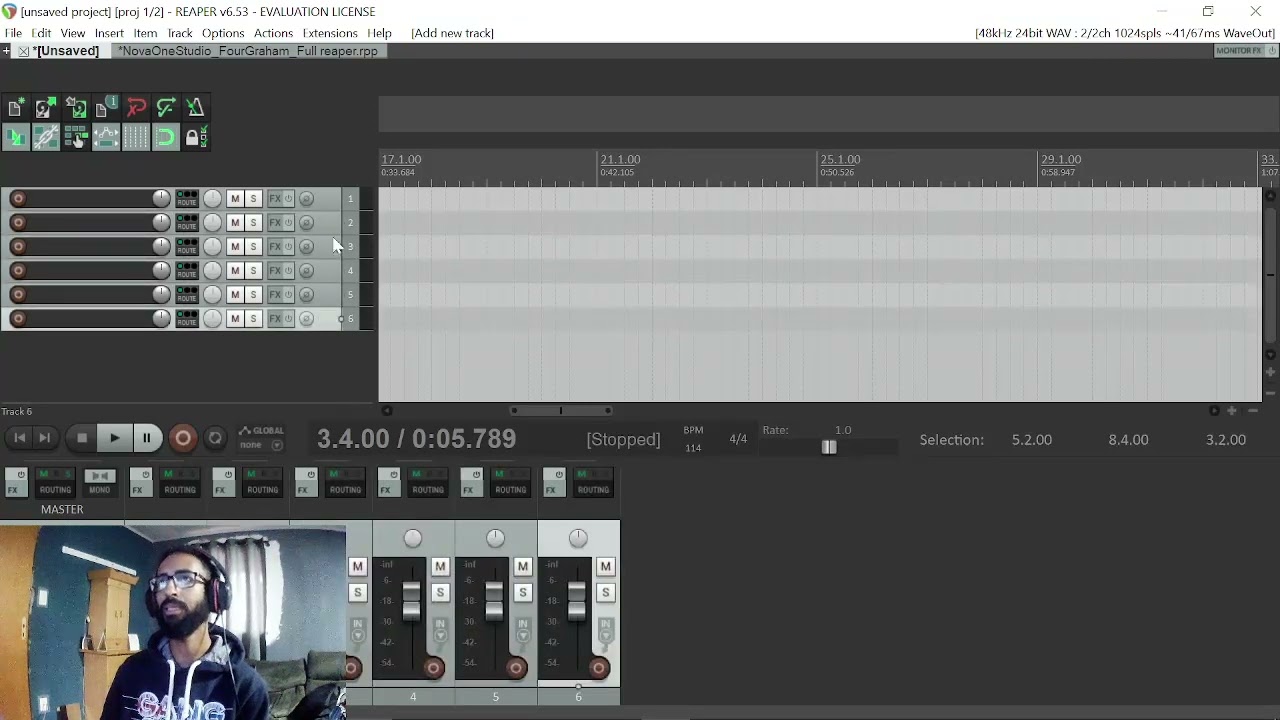Click the Stop transport button

(x=82, y=438)
